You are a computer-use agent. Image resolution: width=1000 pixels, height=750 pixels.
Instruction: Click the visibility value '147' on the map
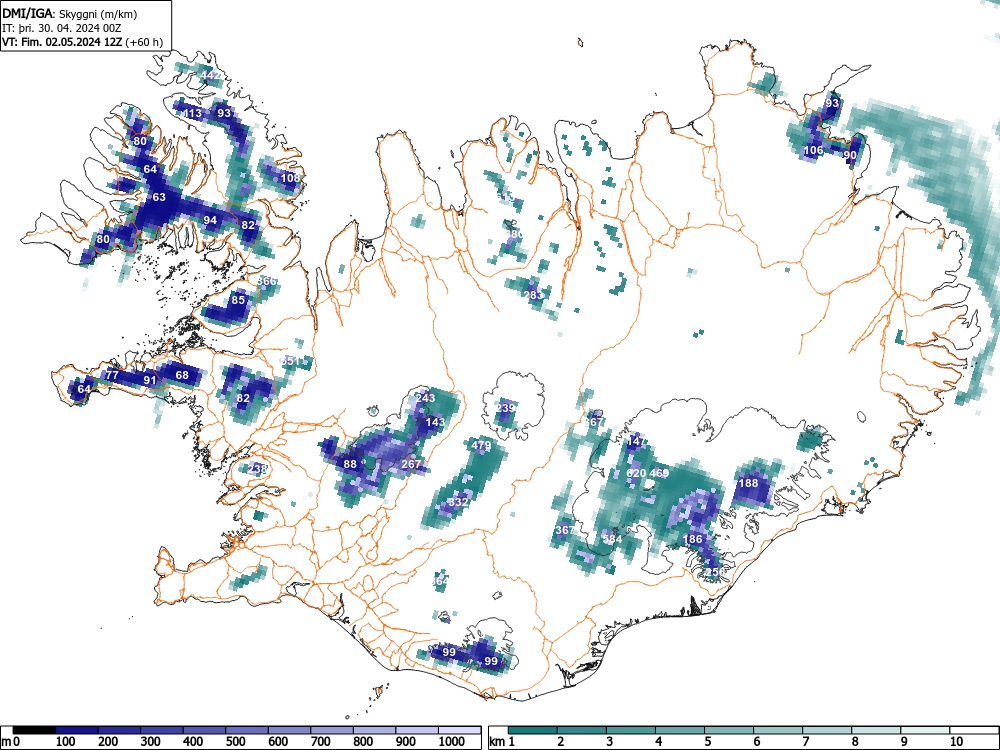[x=636, y=441]
